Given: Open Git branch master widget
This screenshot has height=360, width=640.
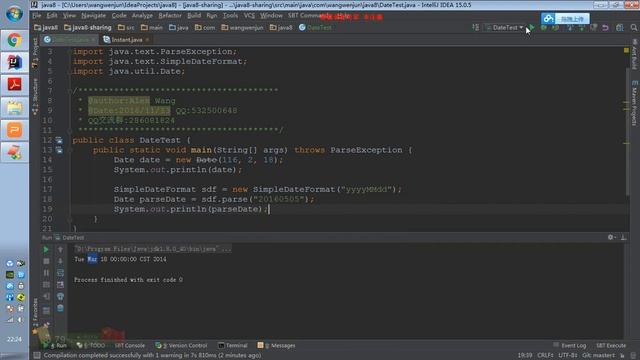Looking at the screenshot, I should click(598, 355).
